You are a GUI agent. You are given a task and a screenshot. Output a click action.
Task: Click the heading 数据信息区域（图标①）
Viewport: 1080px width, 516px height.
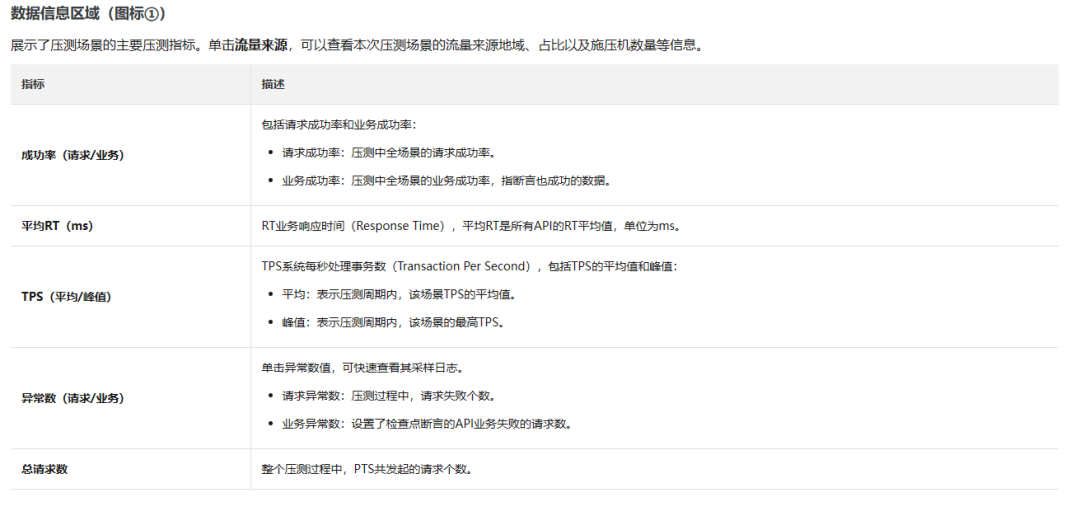click(88, 14)
